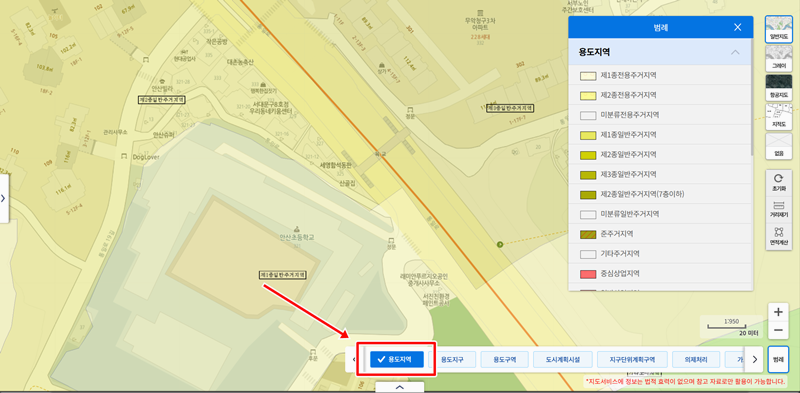Image resolution: width=800 pixels, height=393 pixels.
Task: Toggle the 용도지구 layer
Action: click(452, 359)
